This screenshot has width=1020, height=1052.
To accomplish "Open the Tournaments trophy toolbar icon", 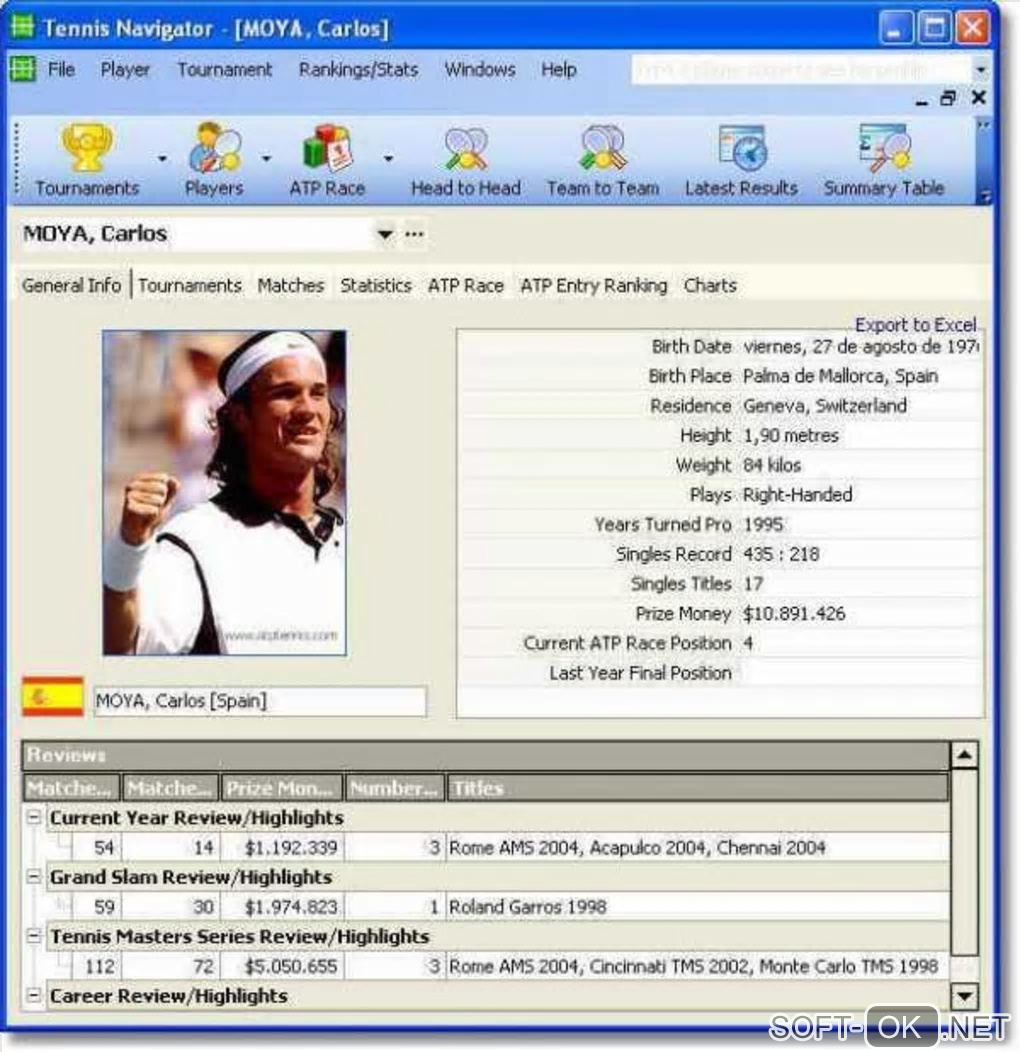I will pyautogui.click(x=87, y=160).
